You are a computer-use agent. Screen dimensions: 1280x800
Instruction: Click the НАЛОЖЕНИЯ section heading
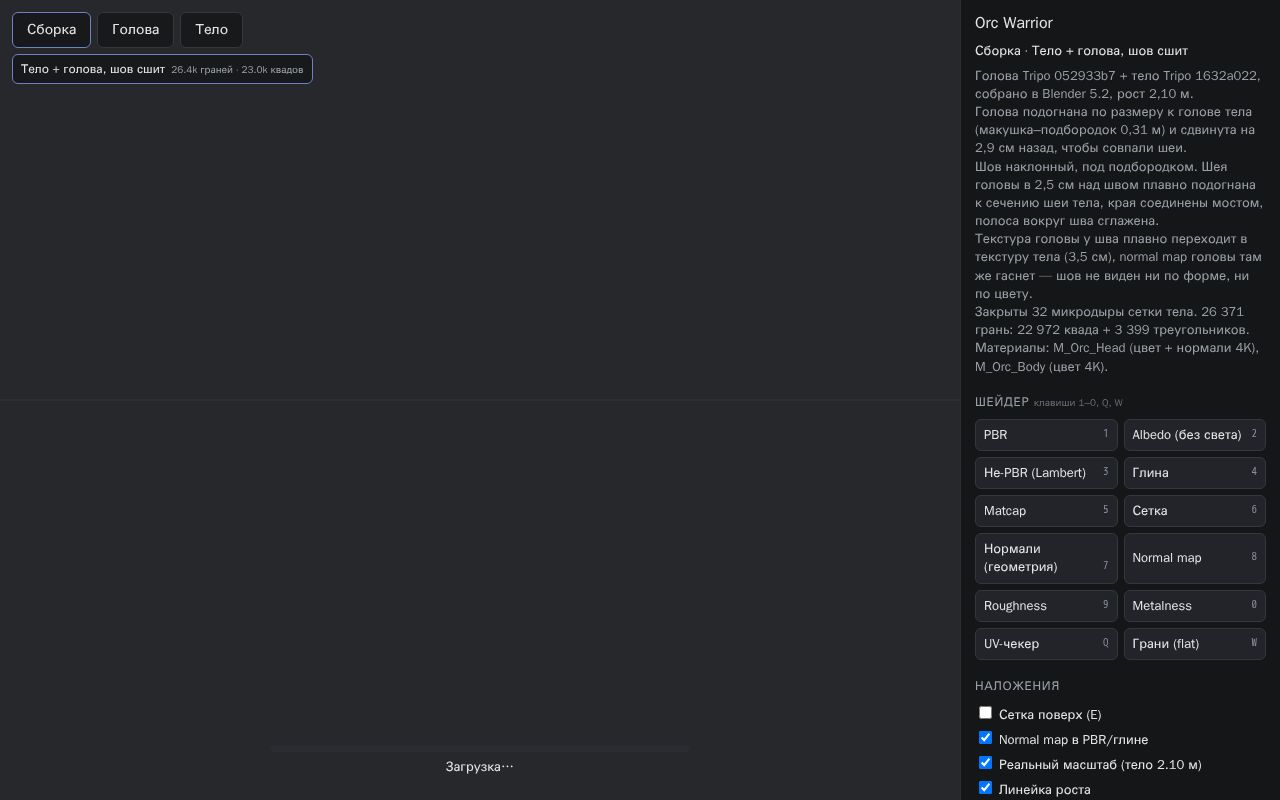[x=1017, y=686]
